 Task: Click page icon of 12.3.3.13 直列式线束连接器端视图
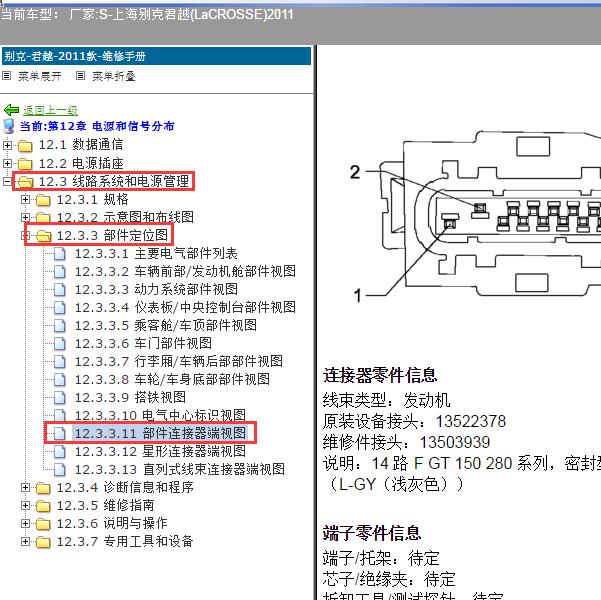click(59, 470)
